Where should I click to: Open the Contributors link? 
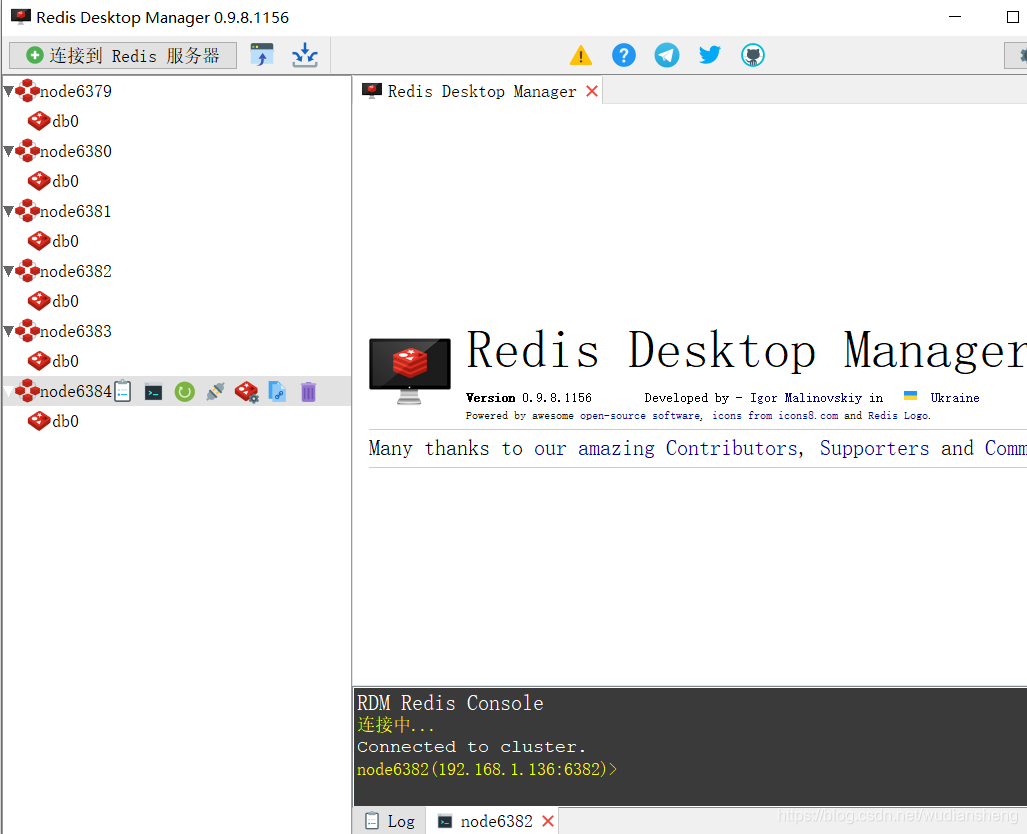point(731,448)
